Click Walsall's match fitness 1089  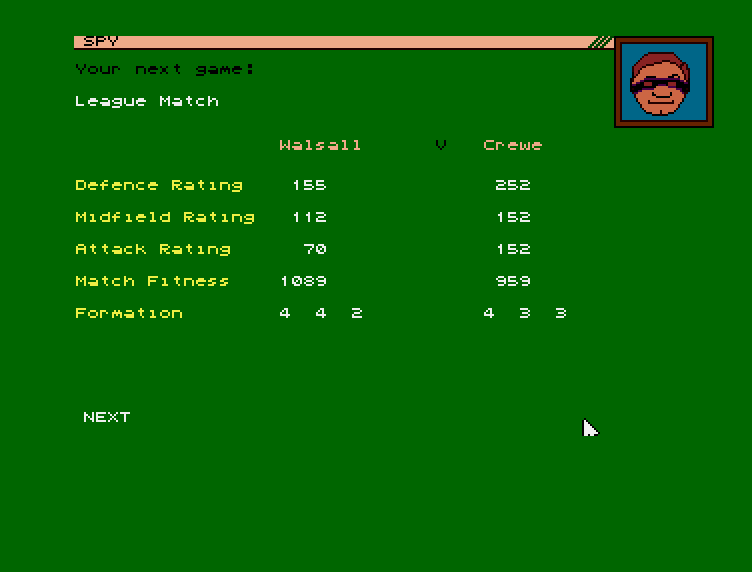tap(304, 281)
